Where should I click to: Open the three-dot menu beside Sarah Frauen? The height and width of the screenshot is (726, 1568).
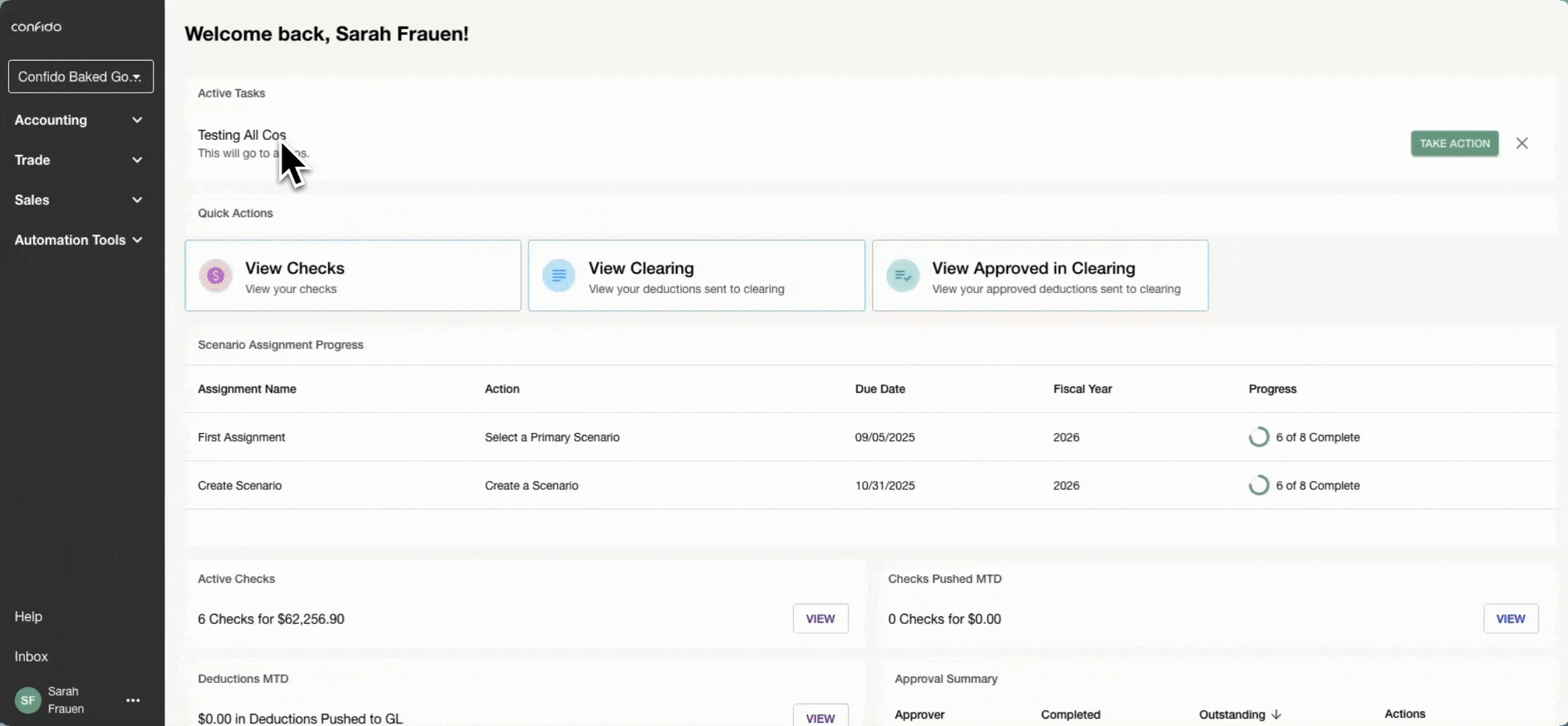click(133, 700)
